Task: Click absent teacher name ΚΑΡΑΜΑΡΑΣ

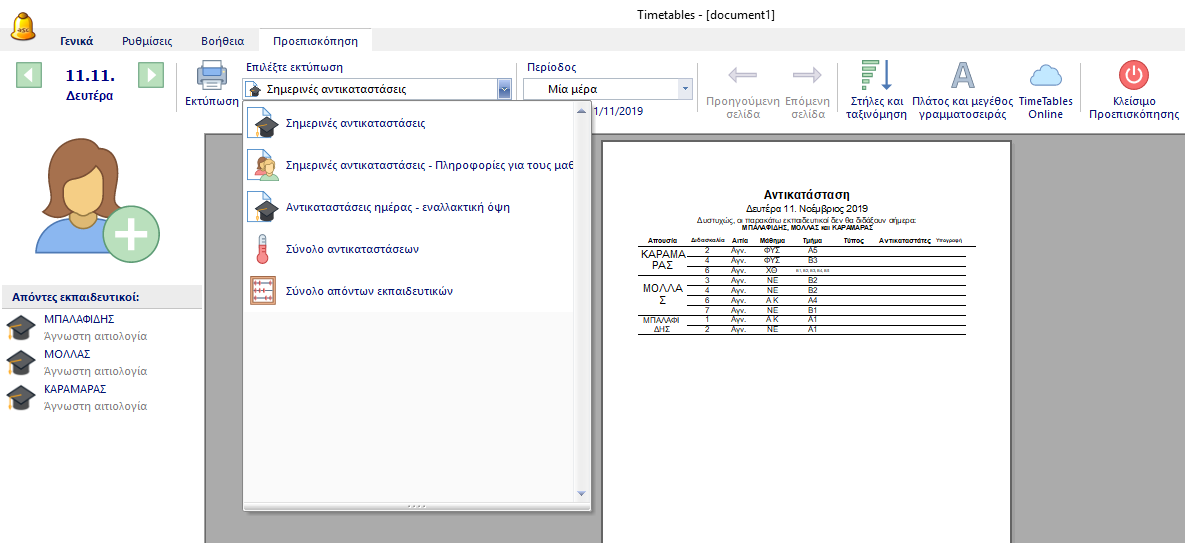Action: [75, 388]
